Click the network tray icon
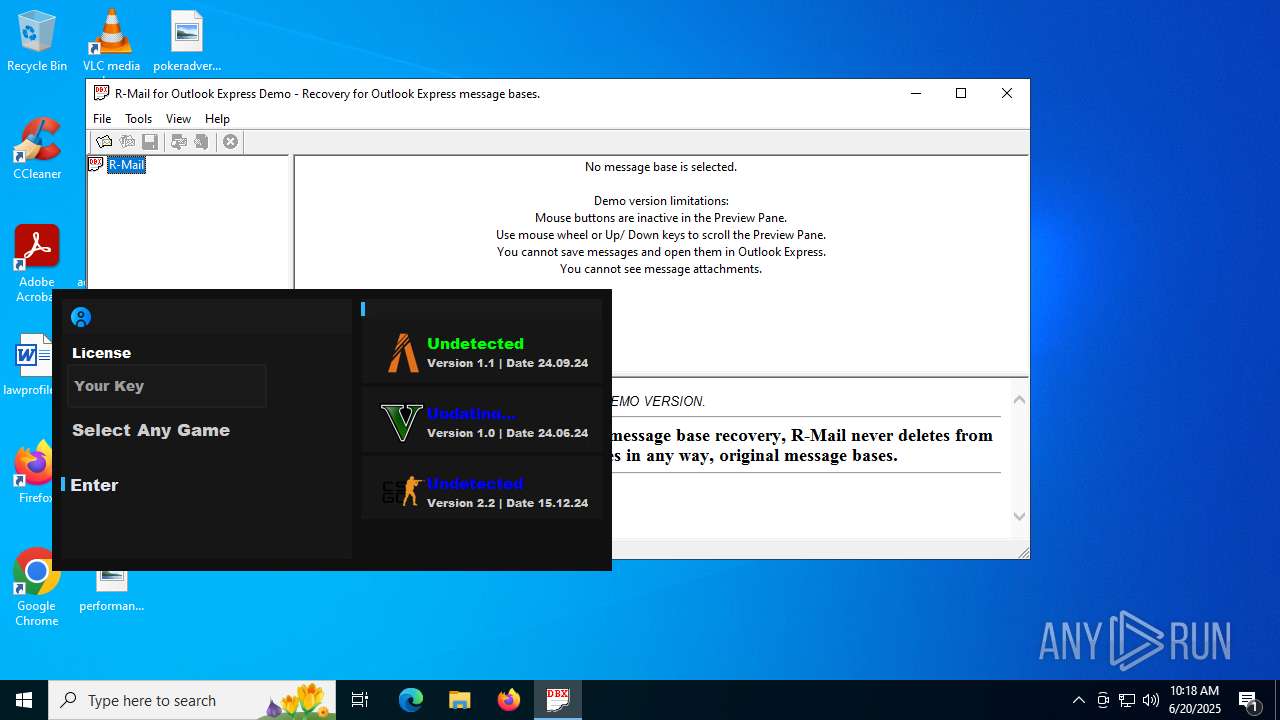 (x=1127, y=700)
